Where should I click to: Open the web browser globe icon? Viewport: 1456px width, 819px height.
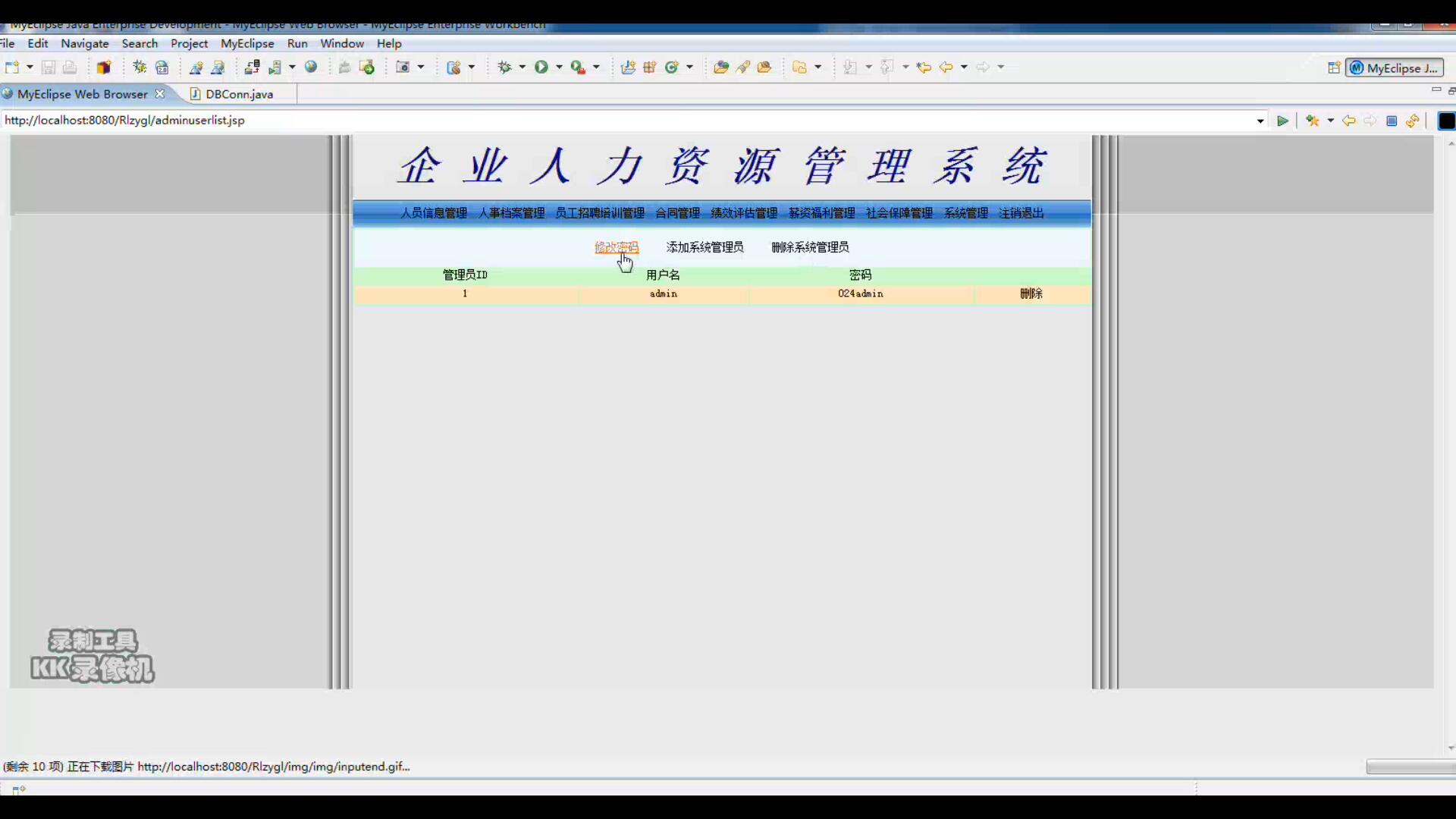tap(311, 67)
